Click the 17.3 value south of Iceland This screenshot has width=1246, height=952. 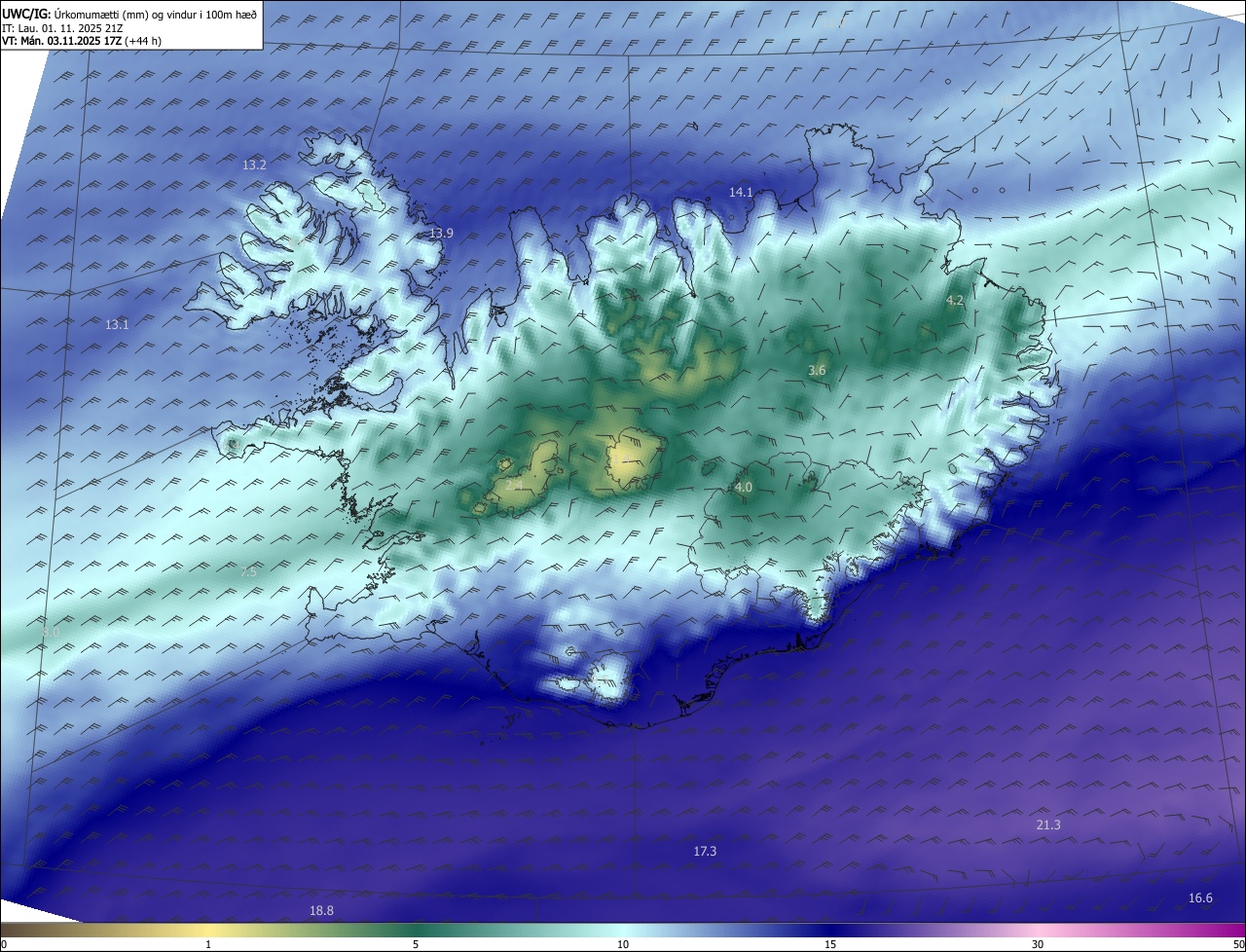705,852
